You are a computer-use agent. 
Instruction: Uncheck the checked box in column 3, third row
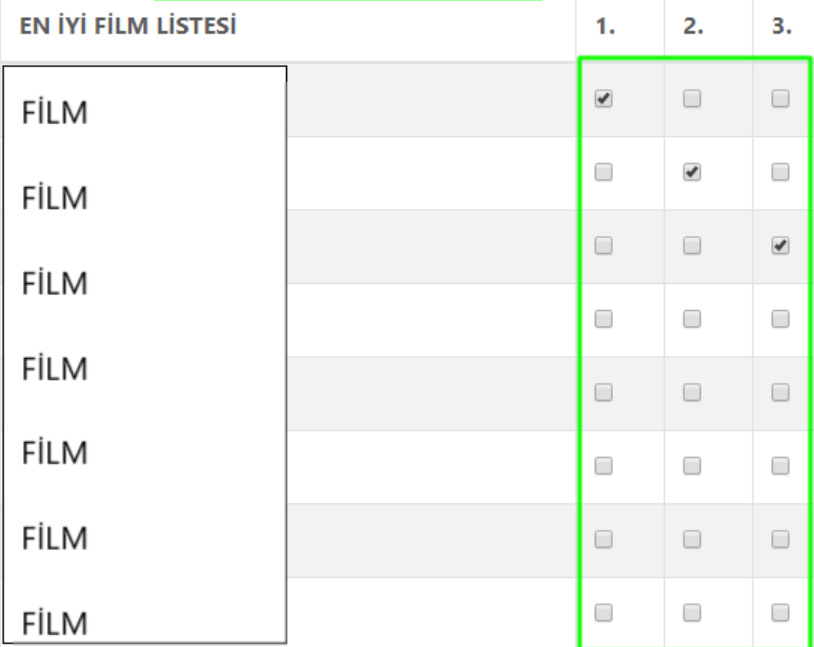[x=781, y=246]
